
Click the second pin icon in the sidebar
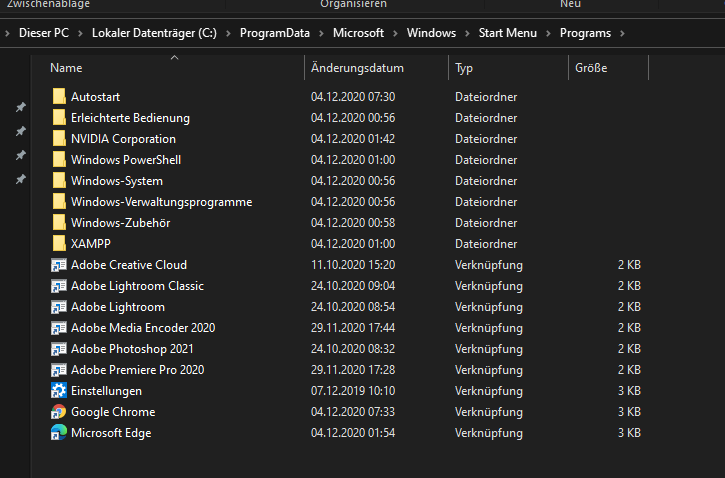point(20,131)
